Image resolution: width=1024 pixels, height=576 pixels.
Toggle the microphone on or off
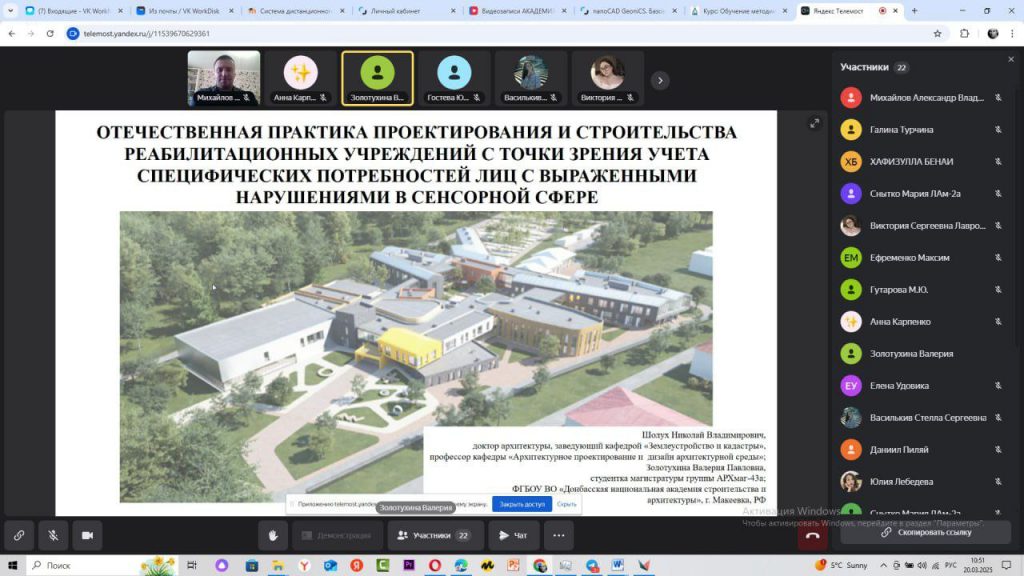(x=53, y=535)
